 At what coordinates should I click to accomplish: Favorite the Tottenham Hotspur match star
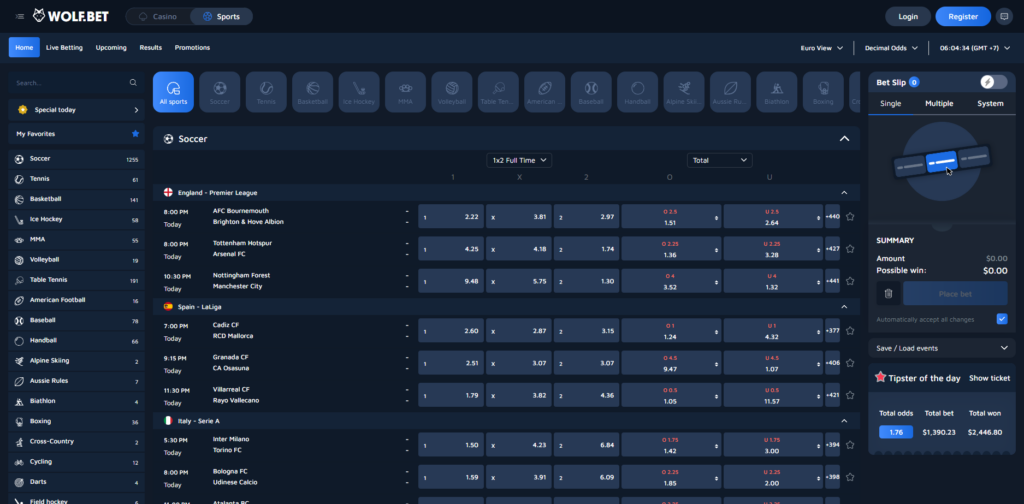(x=850, y=249)
